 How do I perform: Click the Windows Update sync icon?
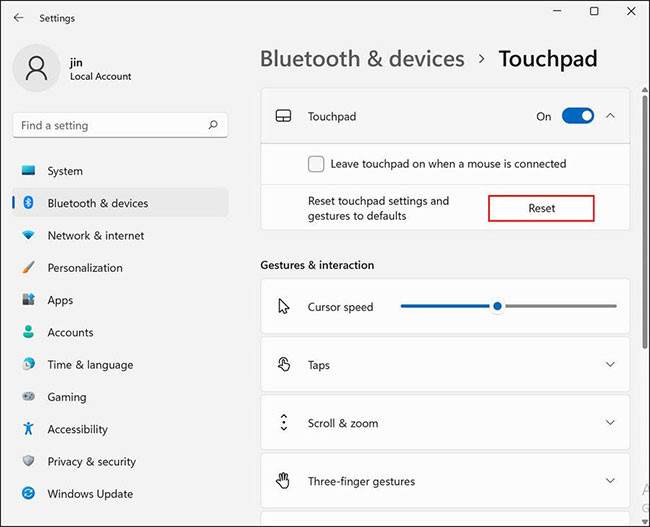28,493
